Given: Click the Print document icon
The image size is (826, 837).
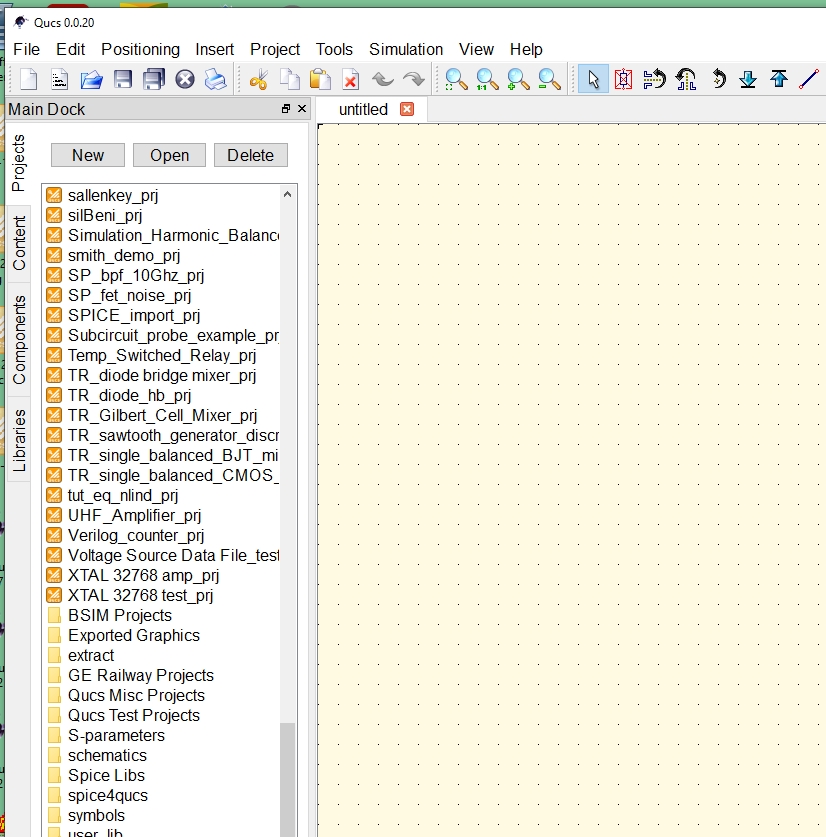Looking at the screenshot, I should pos(216,79).
